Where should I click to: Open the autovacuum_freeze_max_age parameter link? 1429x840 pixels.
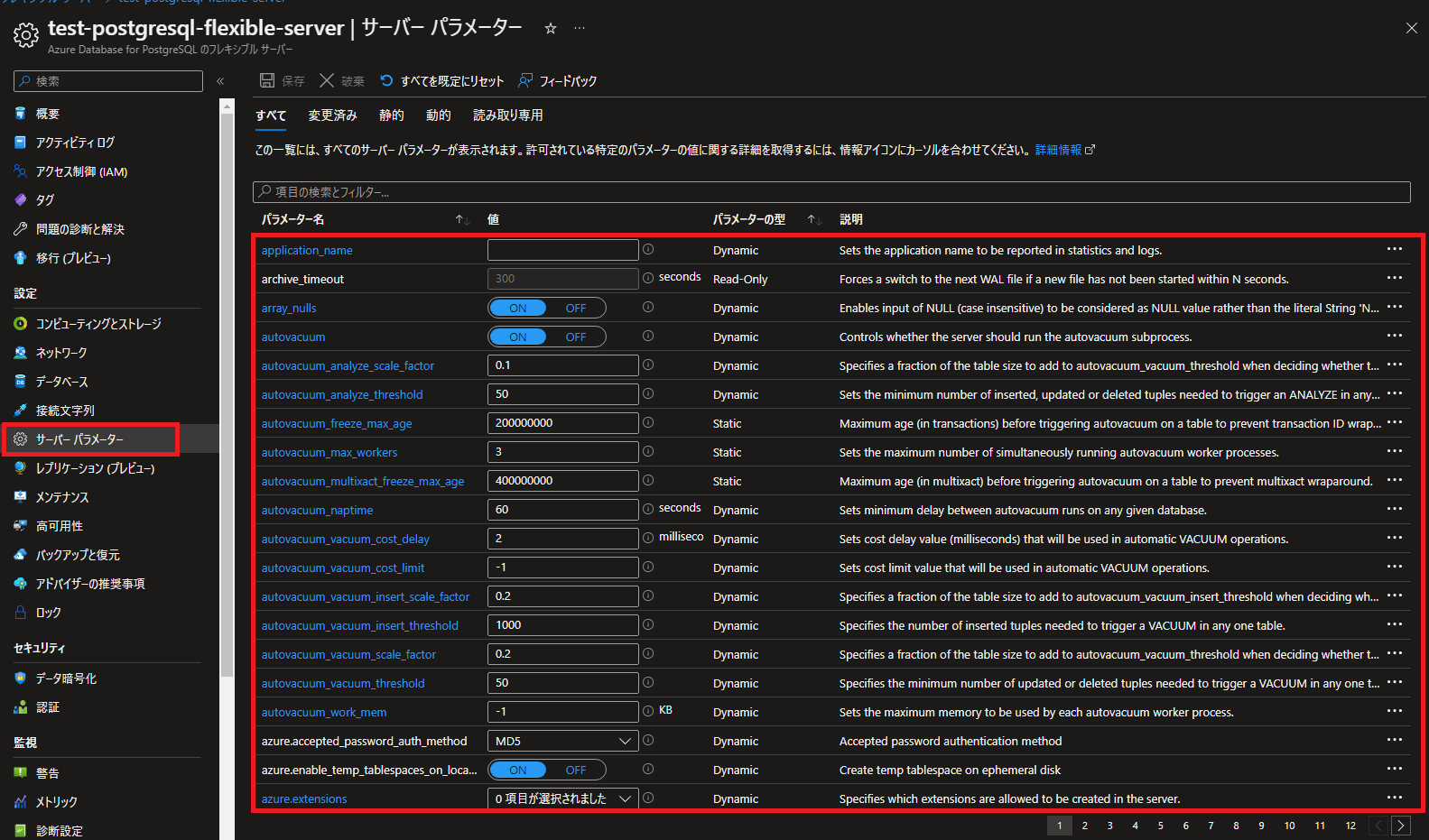[337, 423]
